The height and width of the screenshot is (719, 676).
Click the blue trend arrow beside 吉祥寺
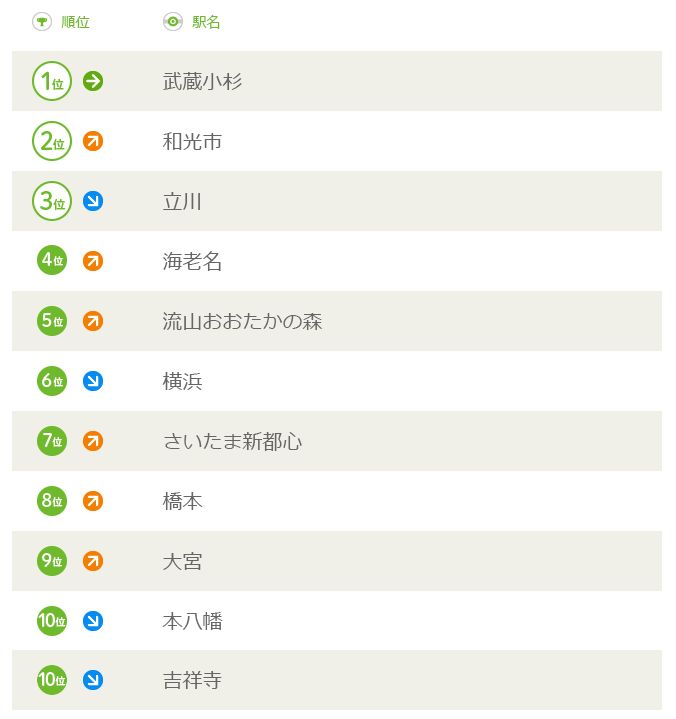coord(93,680)
